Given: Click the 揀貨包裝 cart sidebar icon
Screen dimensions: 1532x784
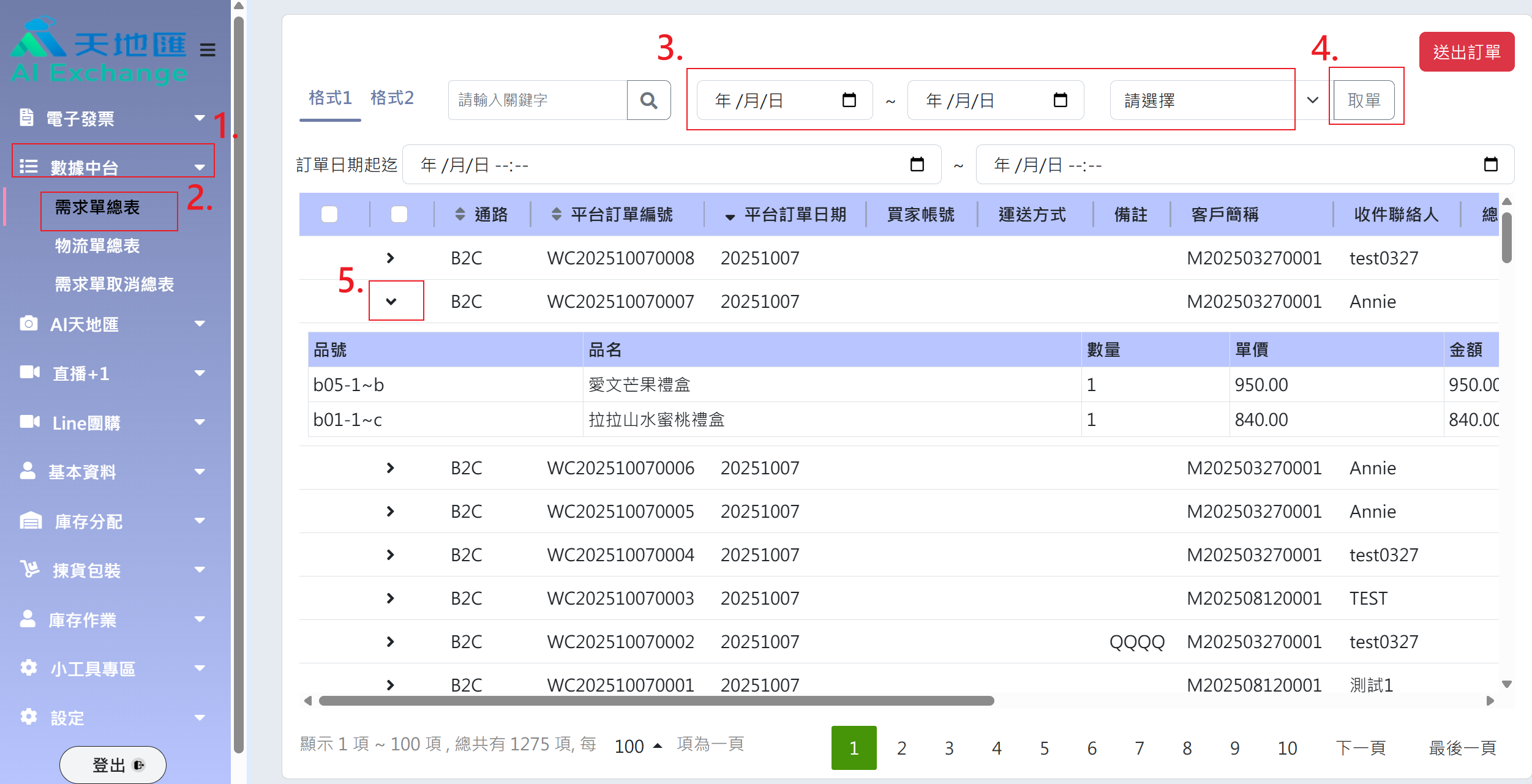Looking at the screenshot, I should [x=29, y=570].
